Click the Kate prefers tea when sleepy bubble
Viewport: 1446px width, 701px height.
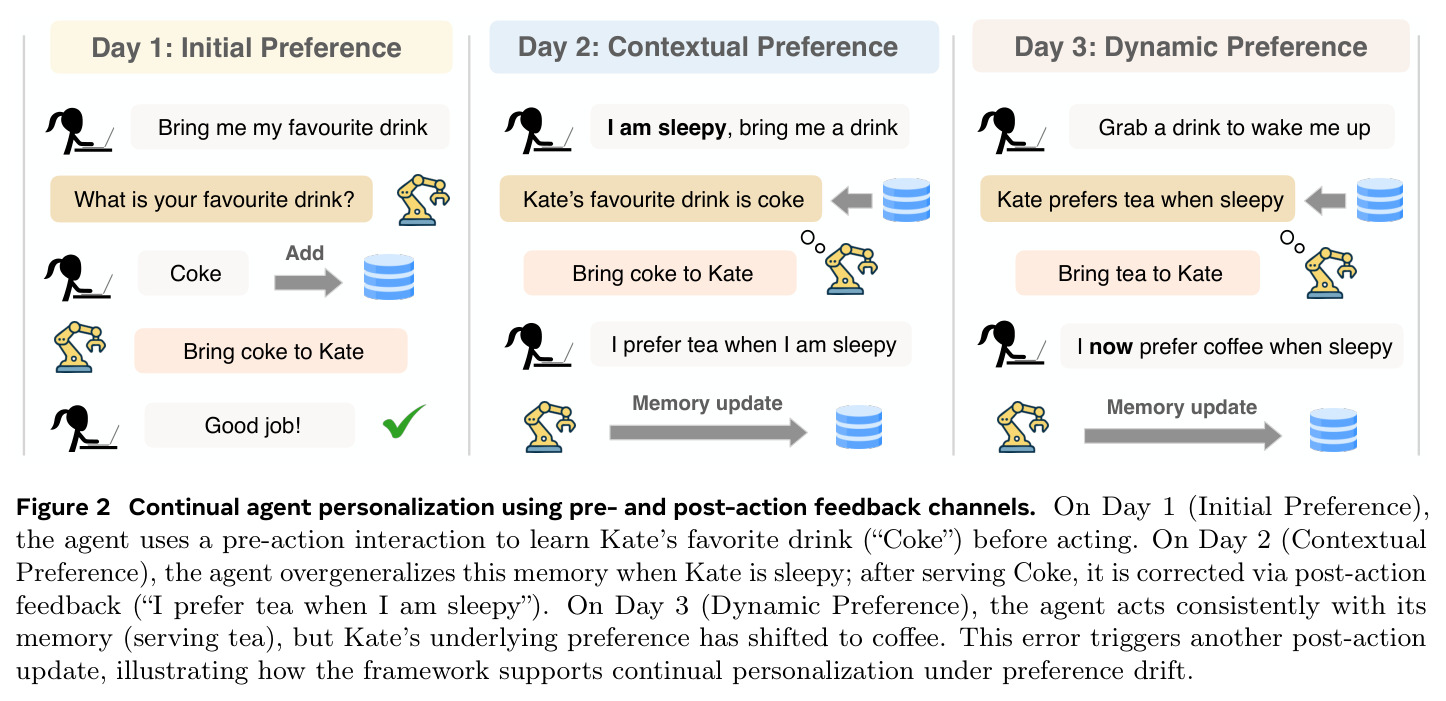(x=1138, y=199)
